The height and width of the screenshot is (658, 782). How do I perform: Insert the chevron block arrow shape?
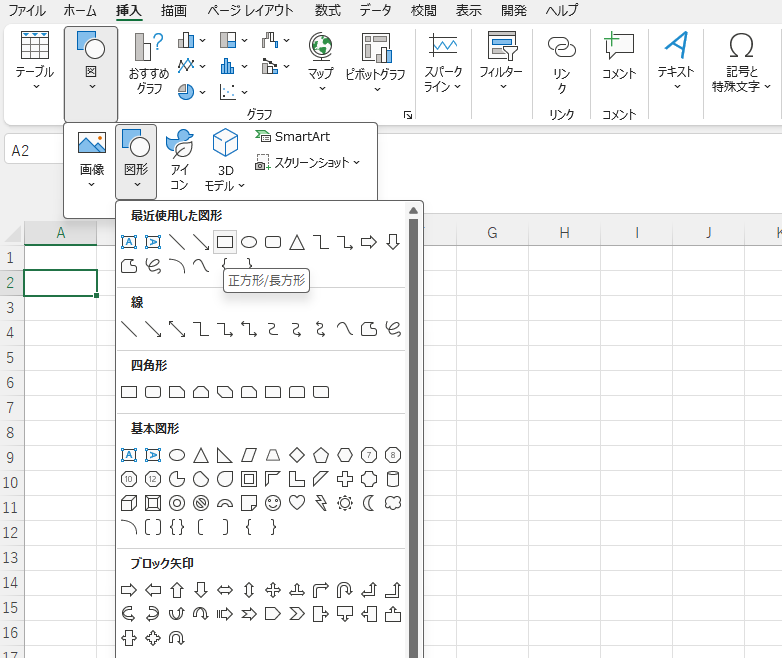[x=297, y=614]
